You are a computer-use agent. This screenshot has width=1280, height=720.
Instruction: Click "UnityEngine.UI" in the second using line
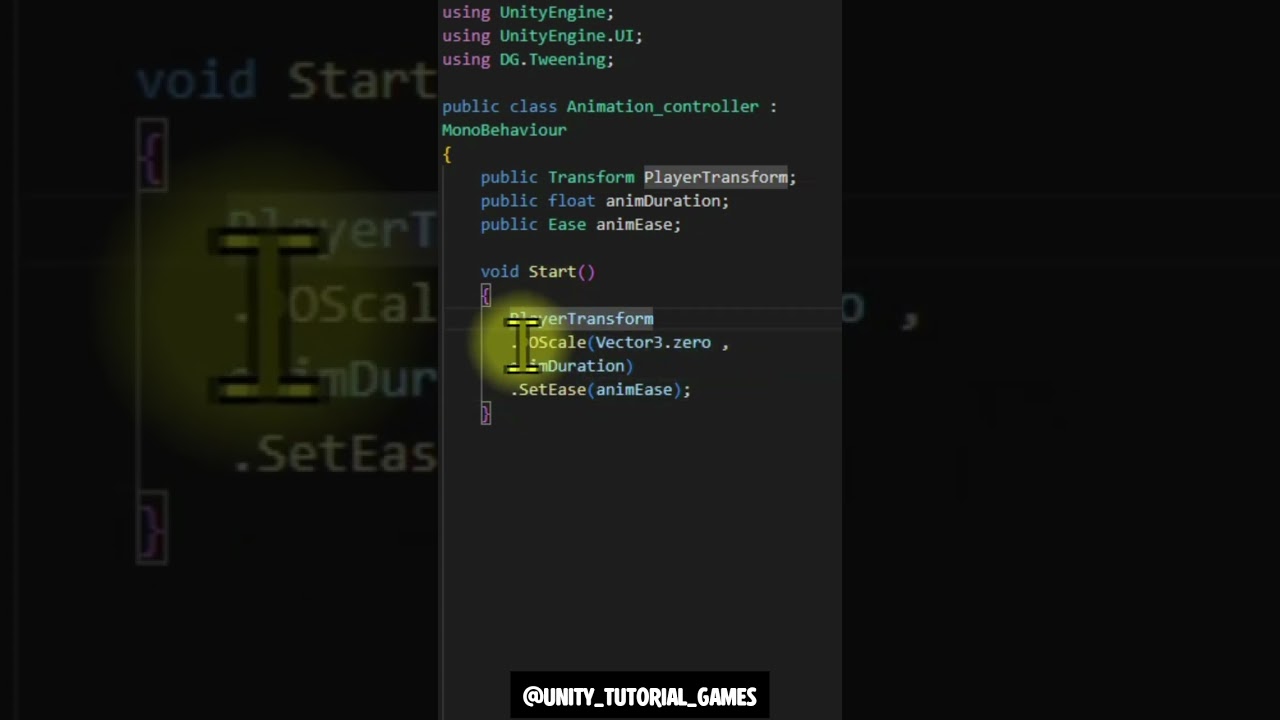coord(567,36)
